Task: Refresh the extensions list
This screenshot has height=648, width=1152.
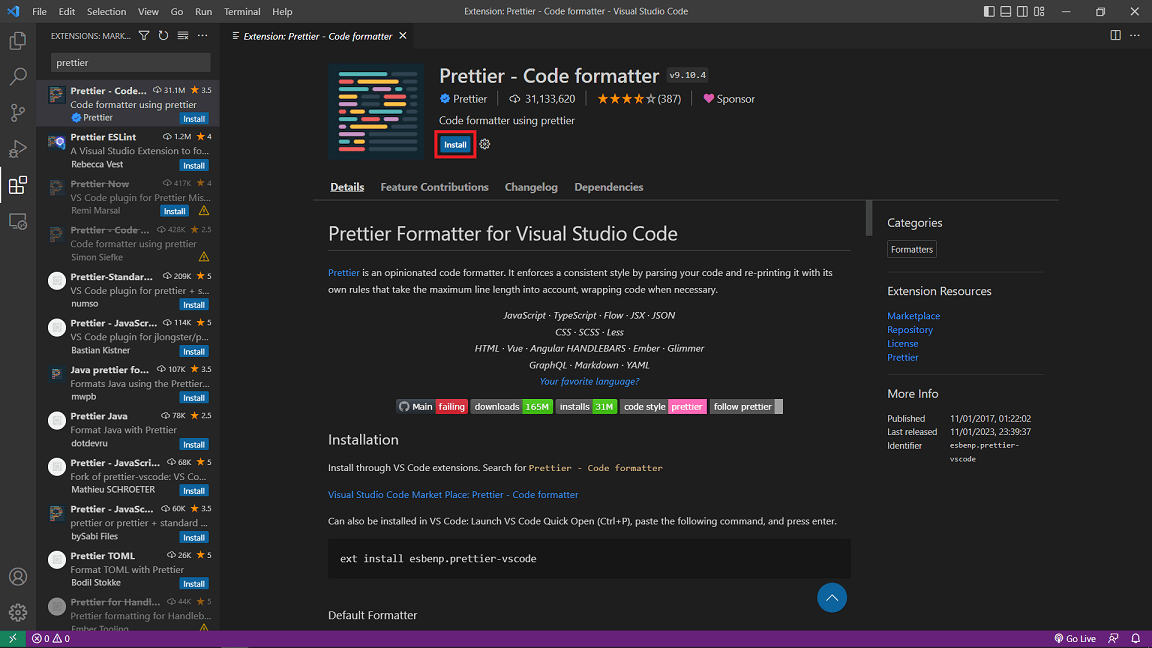Action: [x=163, y=35]
